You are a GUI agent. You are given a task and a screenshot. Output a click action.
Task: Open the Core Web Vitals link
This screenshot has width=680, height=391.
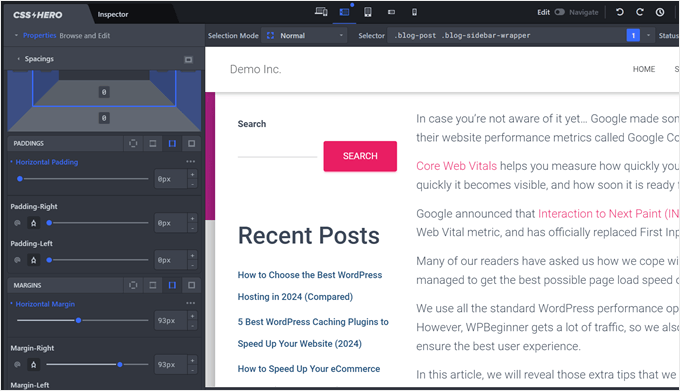coord(456,166)
